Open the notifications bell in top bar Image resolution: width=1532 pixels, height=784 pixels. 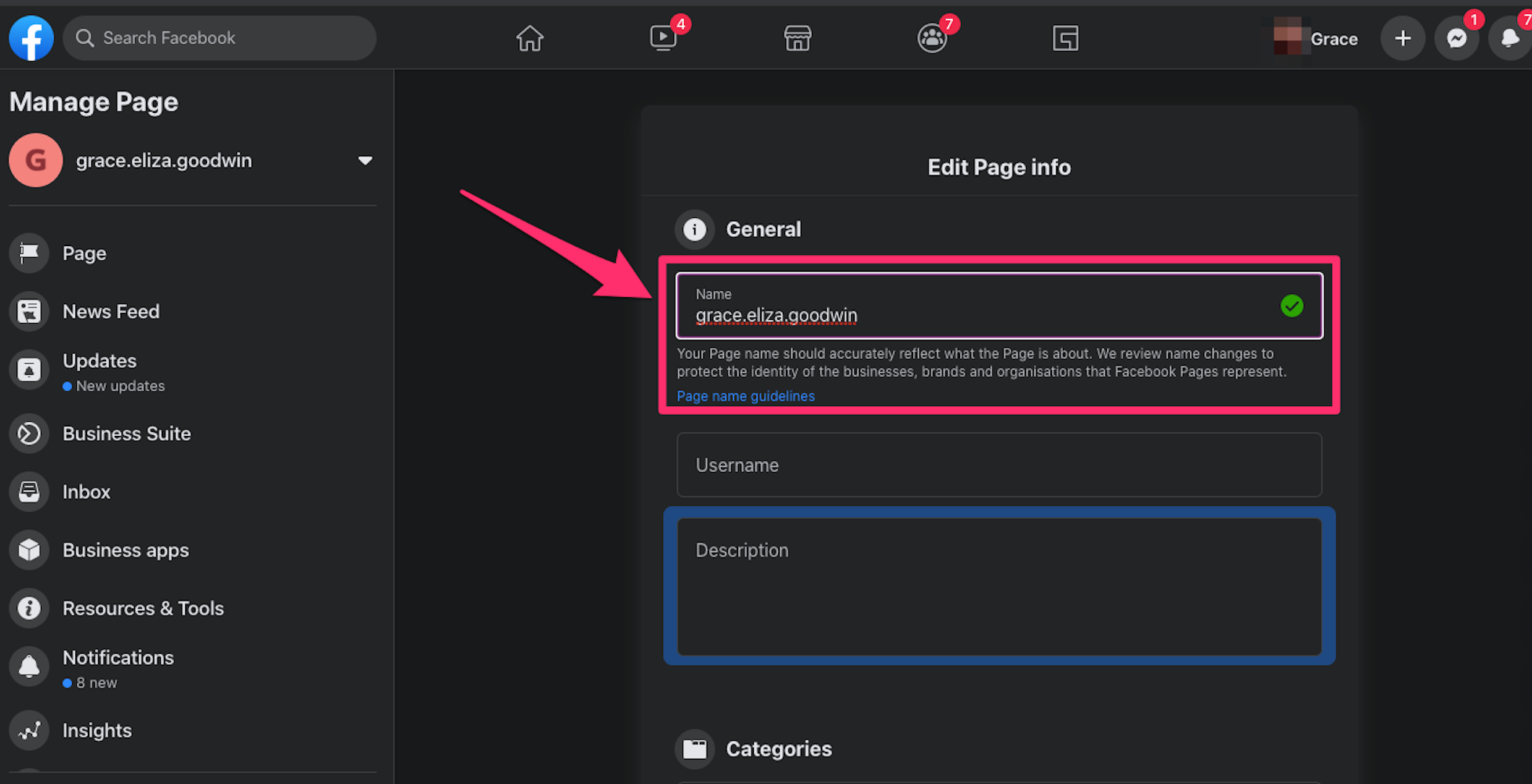click(1510, 38)
